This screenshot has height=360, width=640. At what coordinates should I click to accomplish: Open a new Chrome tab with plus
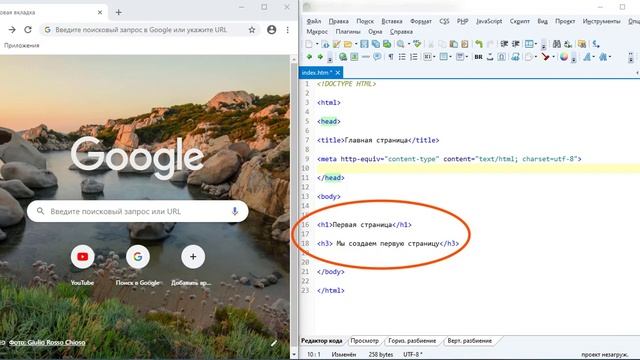118,12
